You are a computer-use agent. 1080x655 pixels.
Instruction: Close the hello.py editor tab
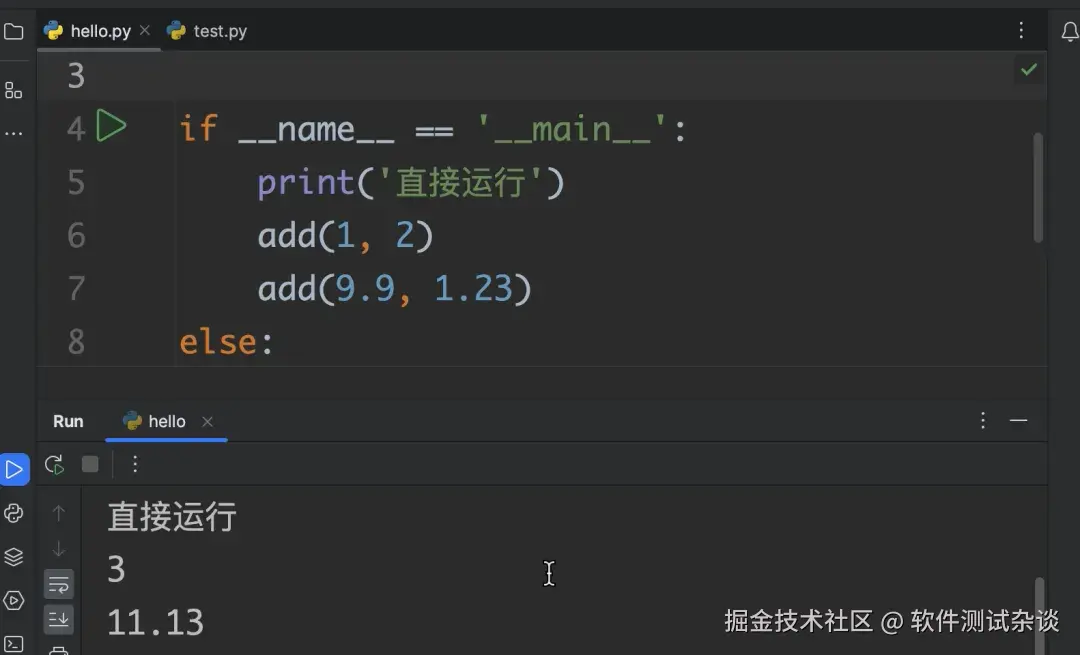(145, 30)
